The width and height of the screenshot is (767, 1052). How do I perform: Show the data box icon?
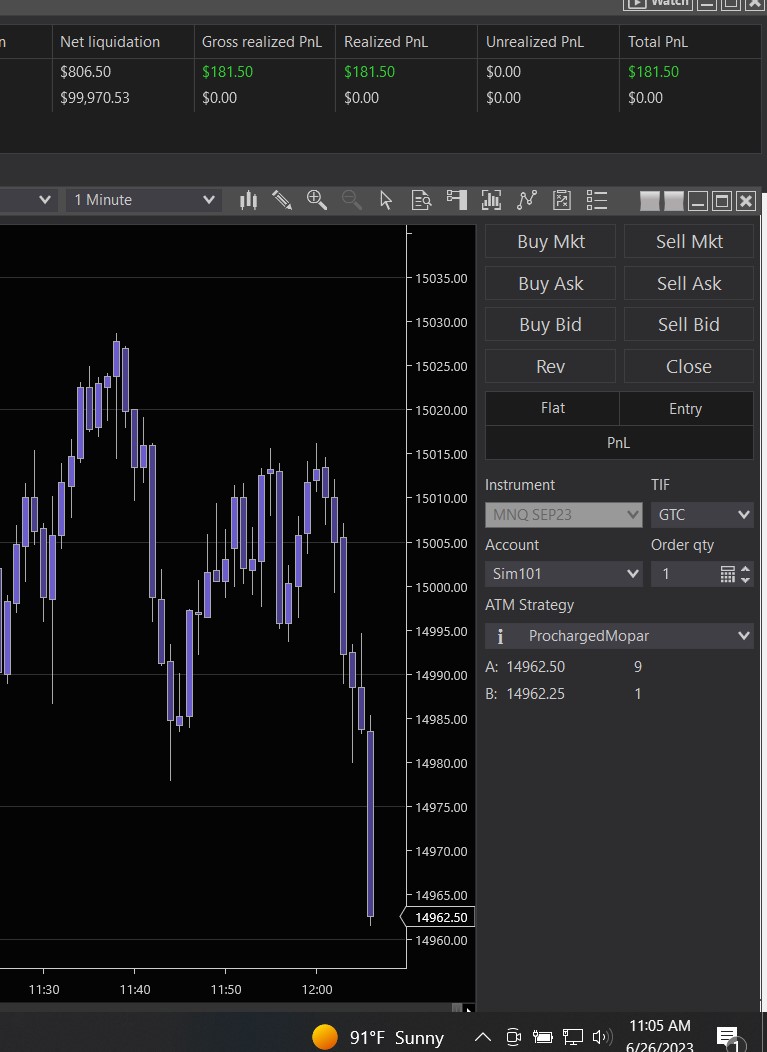point(421,200)
